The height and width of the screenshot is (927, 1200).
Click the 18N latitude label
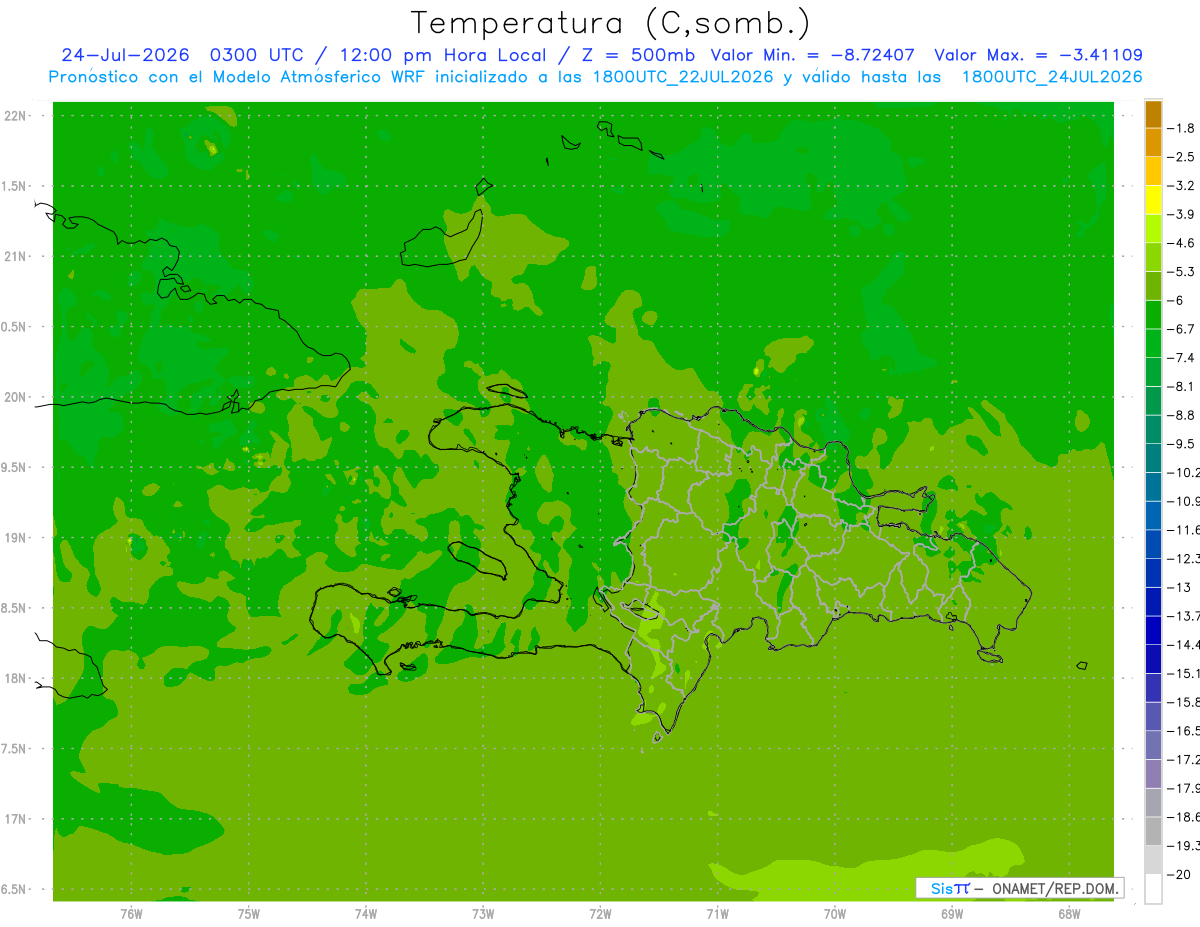point(15,679)
